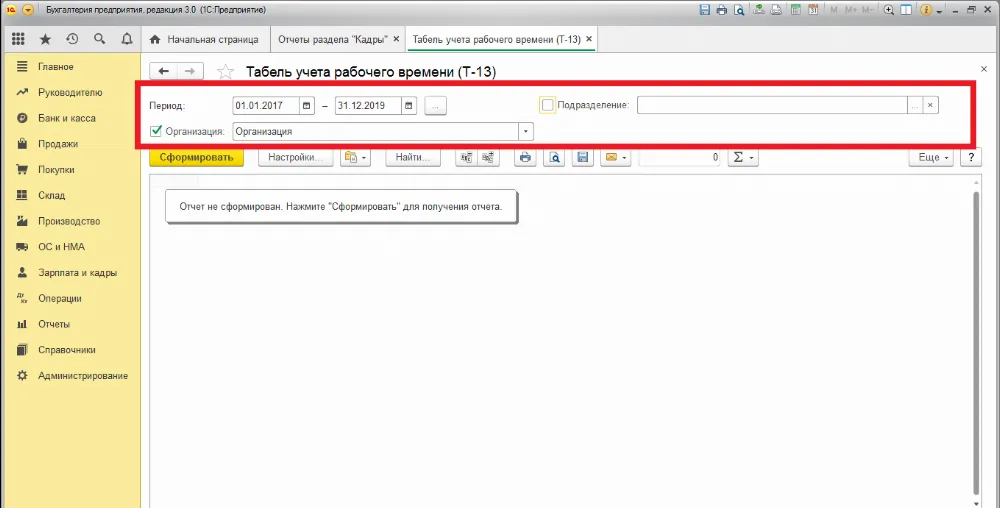Click the panel layout settings icon
This screenshot has height=508, width=1000.
905,10
